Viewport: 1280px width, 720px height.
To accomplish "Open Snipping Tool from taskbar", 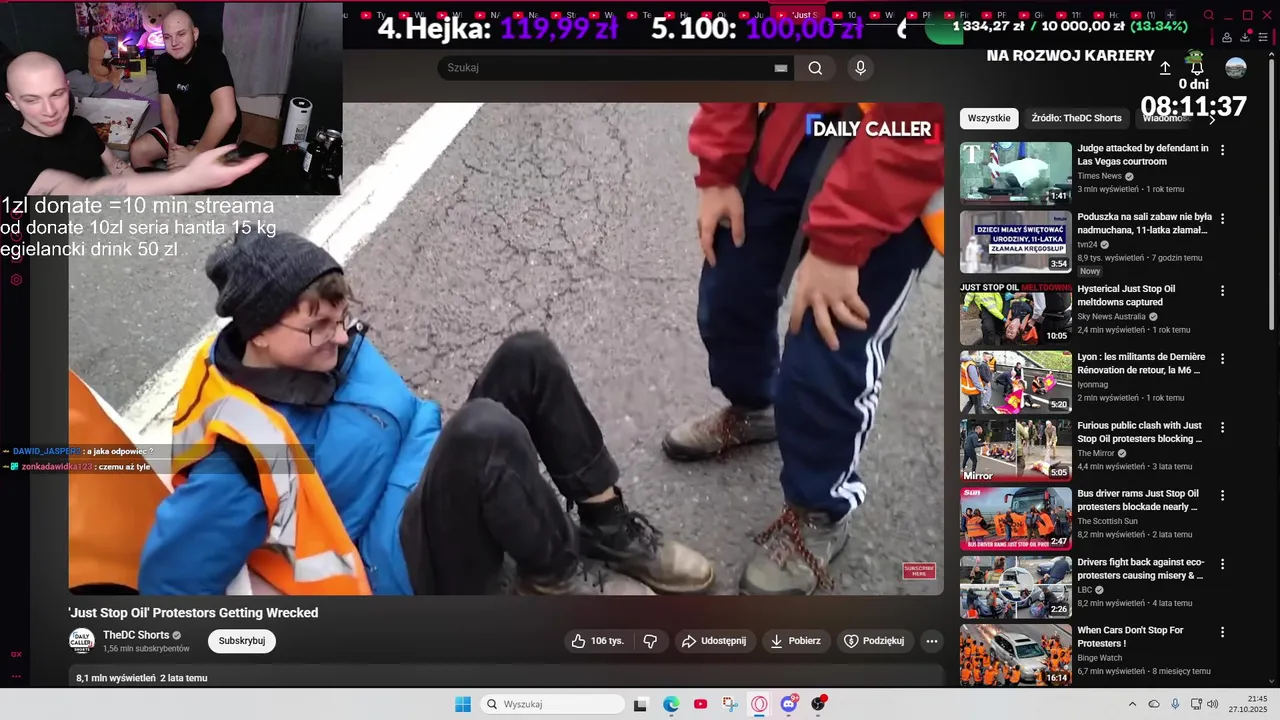I will click(x=730, y=704).
